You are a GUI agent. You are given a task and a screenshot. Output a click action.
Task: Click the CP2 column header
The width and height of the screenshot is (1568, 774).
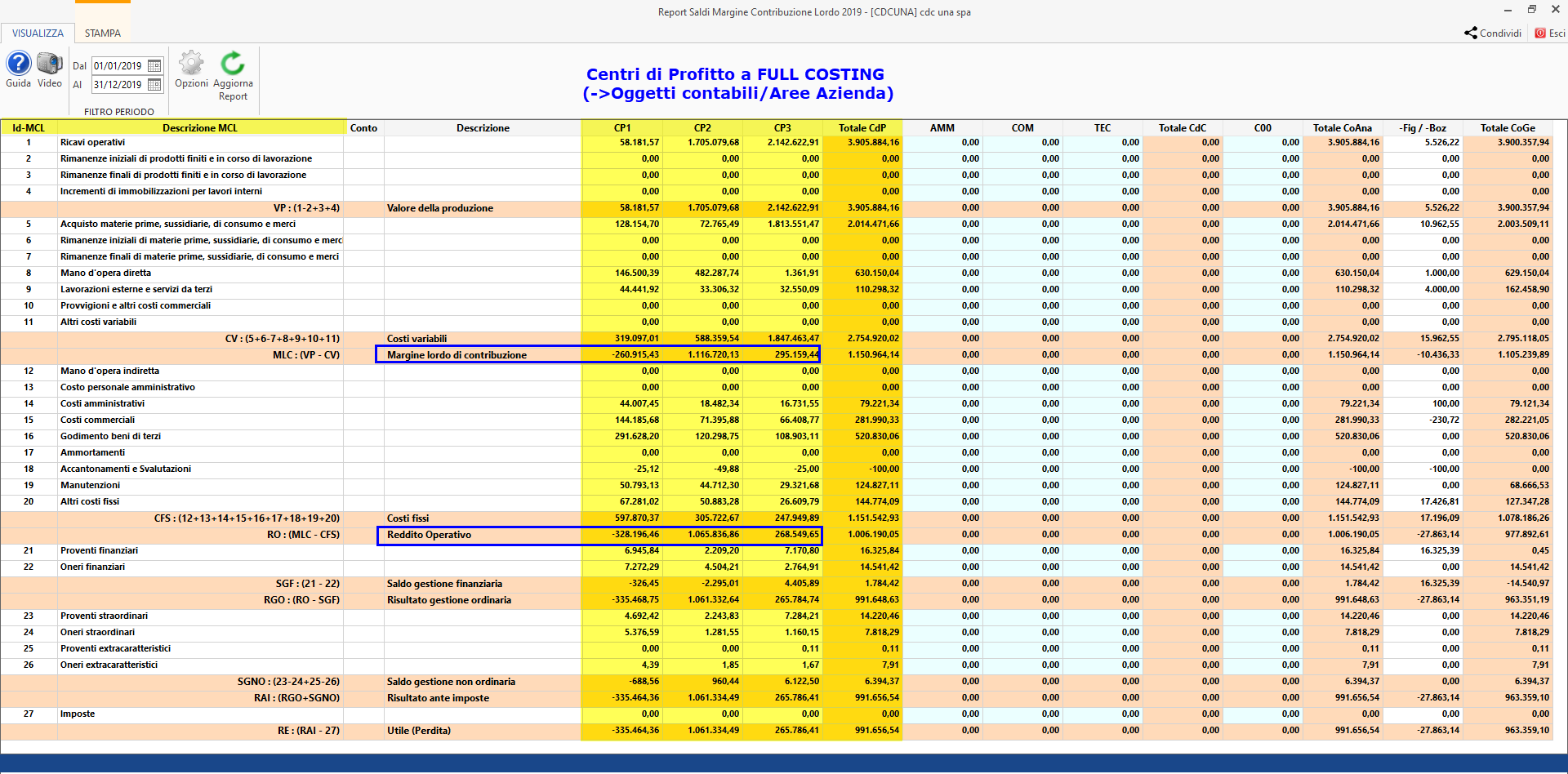(702, 128)
